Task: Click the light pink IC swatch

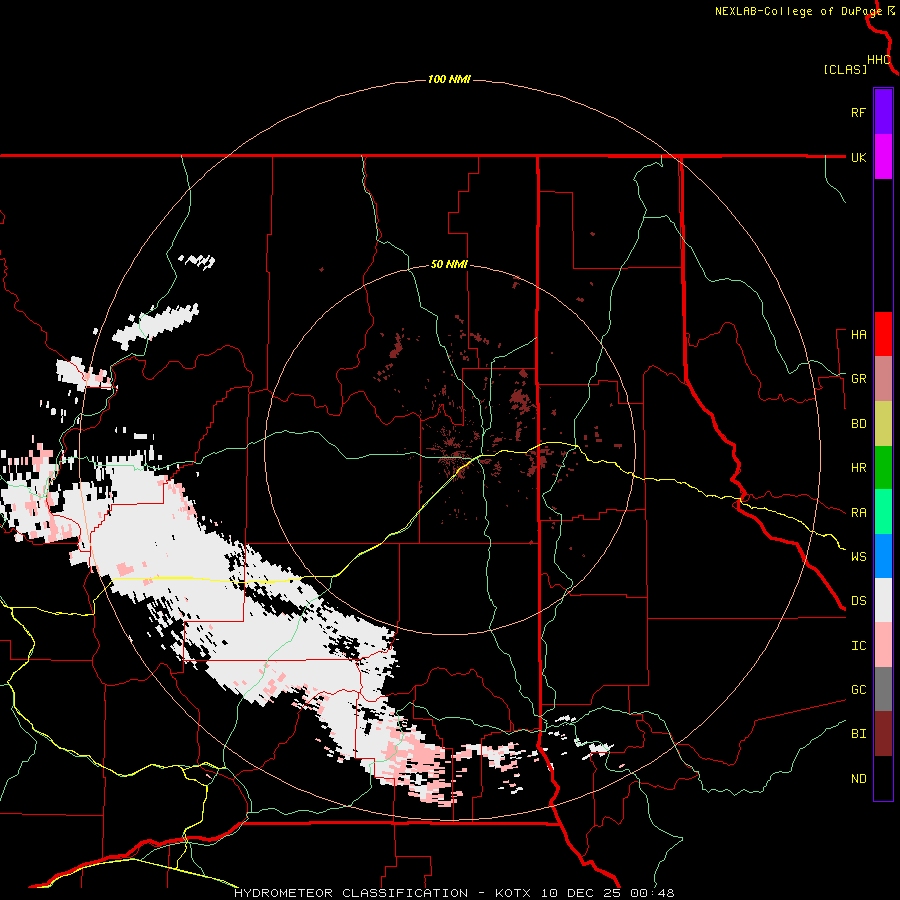Action: [x=883, y=645]
